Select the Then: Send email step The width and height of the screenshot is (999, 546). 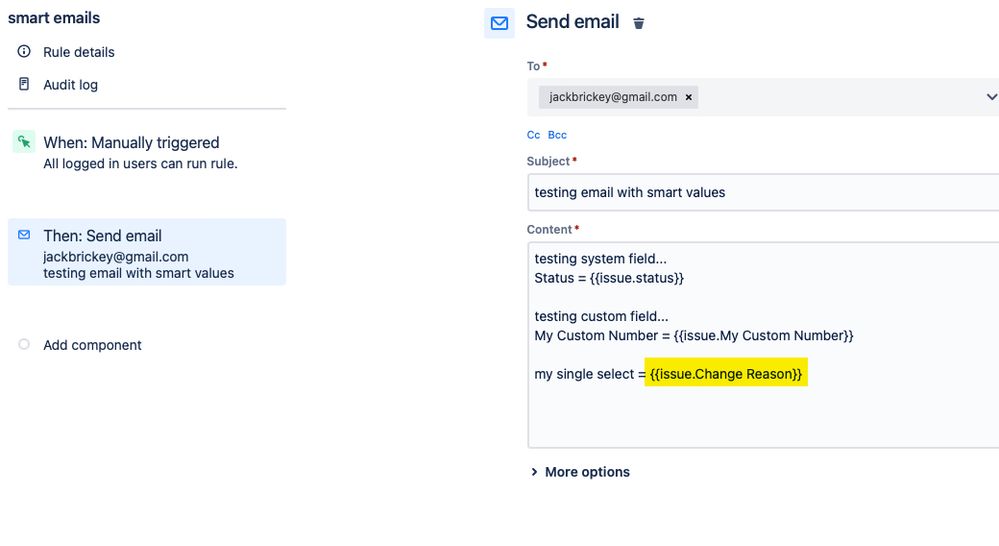coord(147,252)
